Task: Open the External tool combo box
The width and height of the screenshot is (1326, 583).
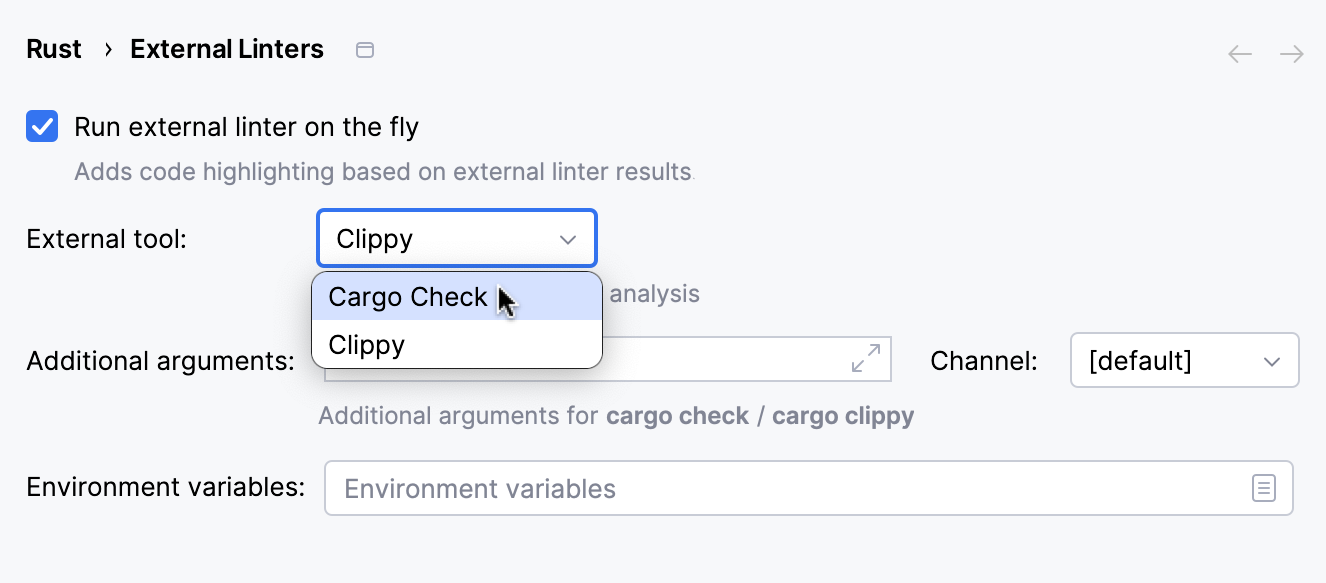Action: 456,238
